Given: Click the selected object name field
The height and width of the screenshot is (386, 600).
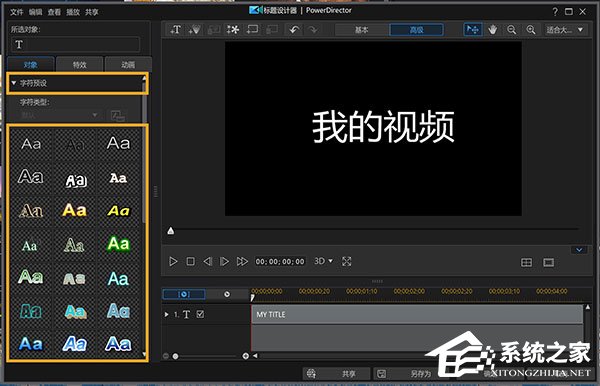Looking at the screenshot, I should 75,45.
